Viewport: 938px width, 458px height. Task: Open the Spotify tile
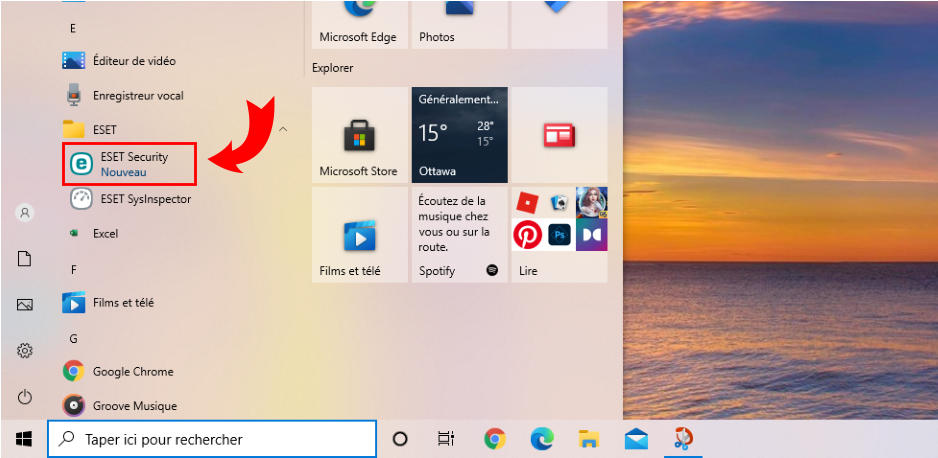coord(459,235)
